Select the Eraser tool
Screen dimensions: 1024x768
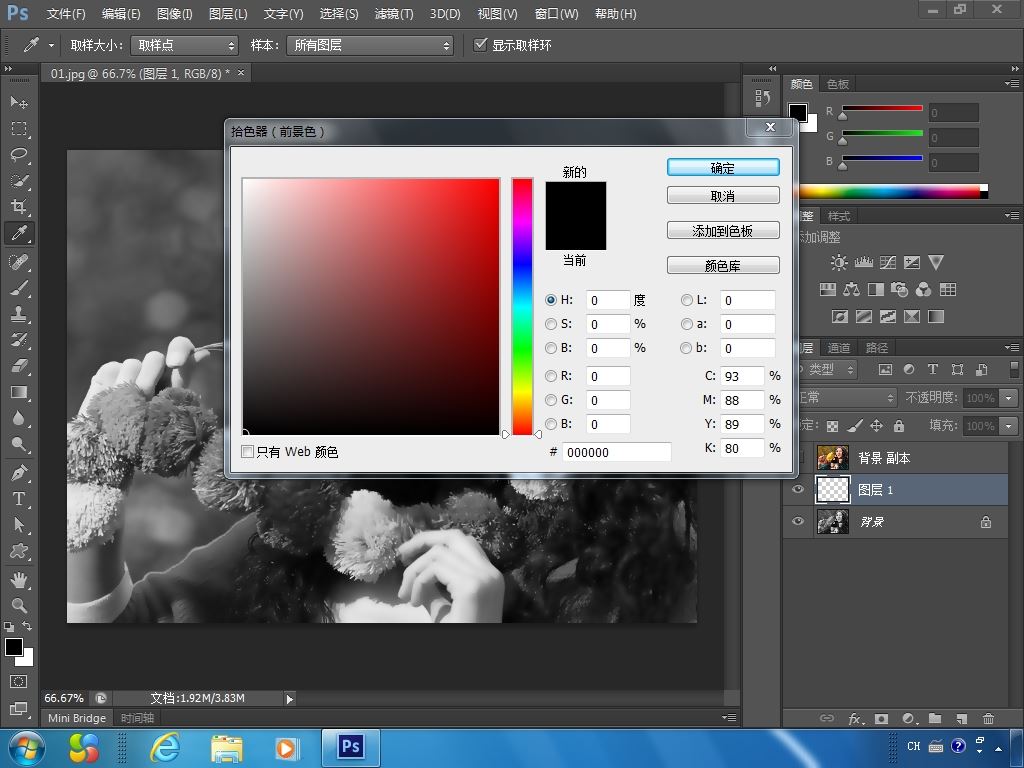click(x=19, y=366)
